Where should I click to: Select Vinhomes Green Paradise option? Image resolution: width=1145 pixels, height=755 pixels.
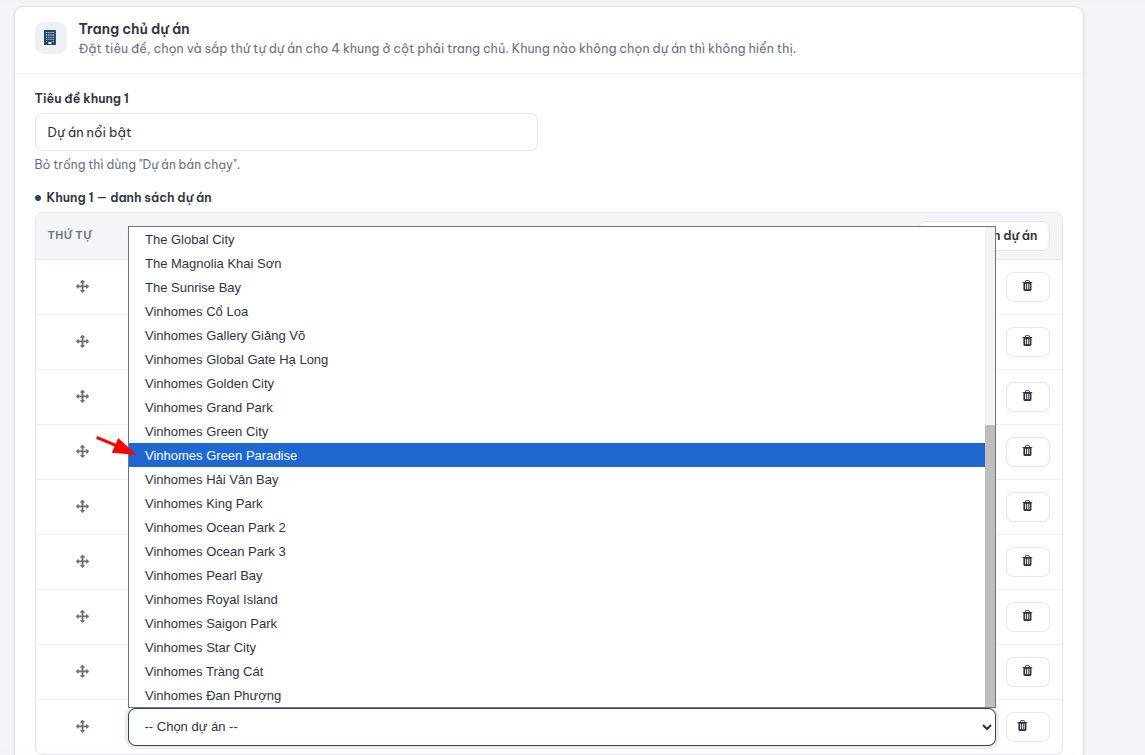click(x=556, y=456)
